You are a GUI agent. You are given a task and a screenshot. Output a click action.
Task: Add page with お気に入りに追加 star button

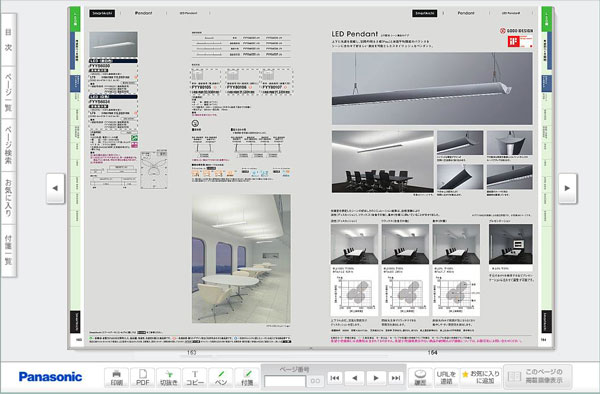click(x=481, y=378)
